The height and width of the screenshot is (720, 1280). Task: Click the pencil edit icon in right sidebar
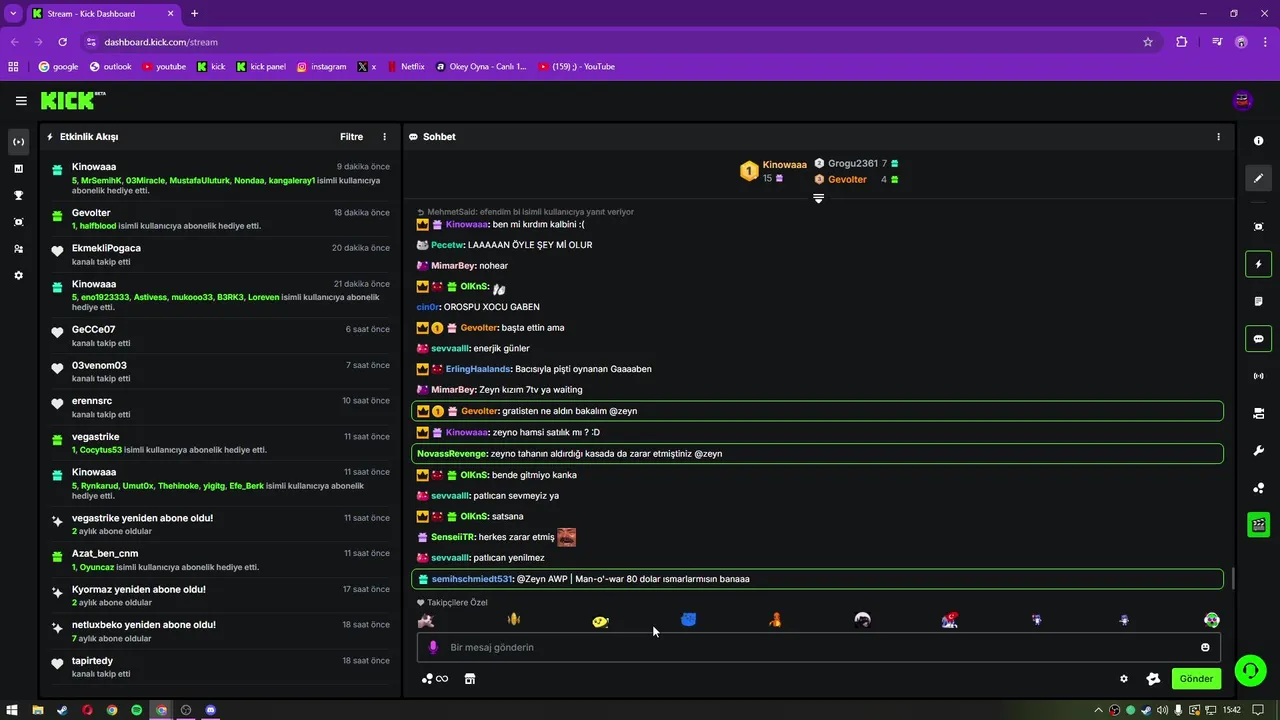(x=1258, y=178)
